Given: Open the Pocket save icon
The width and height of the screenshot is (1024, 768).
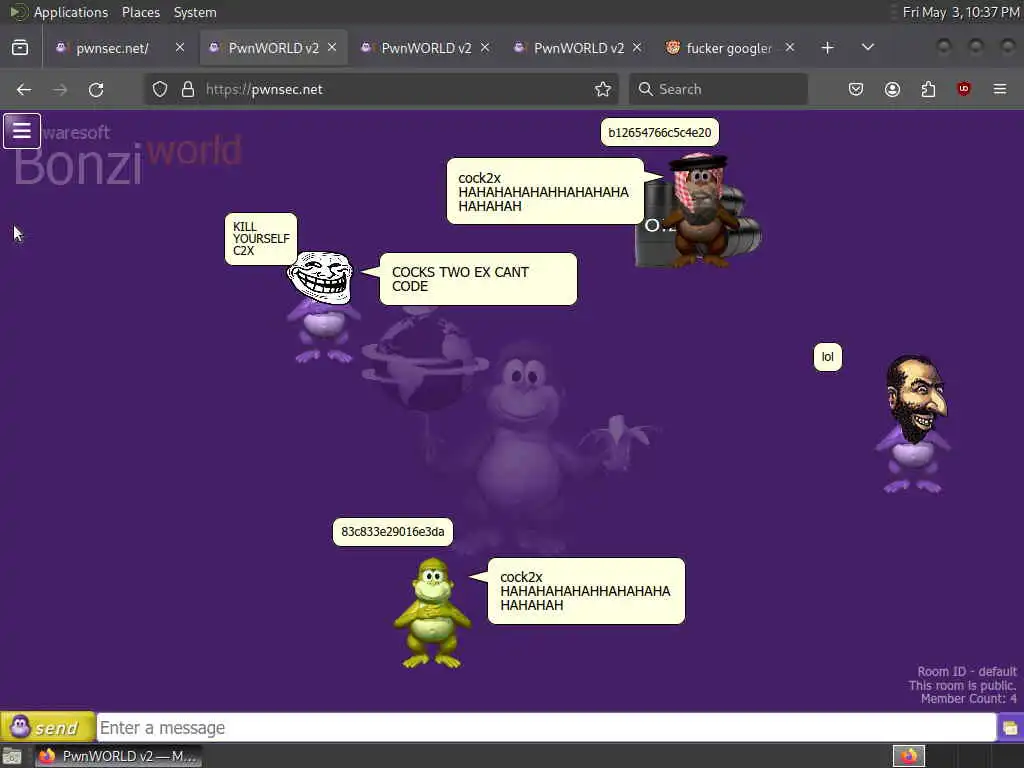Looking at the screenshot, I should click(856, 89).
